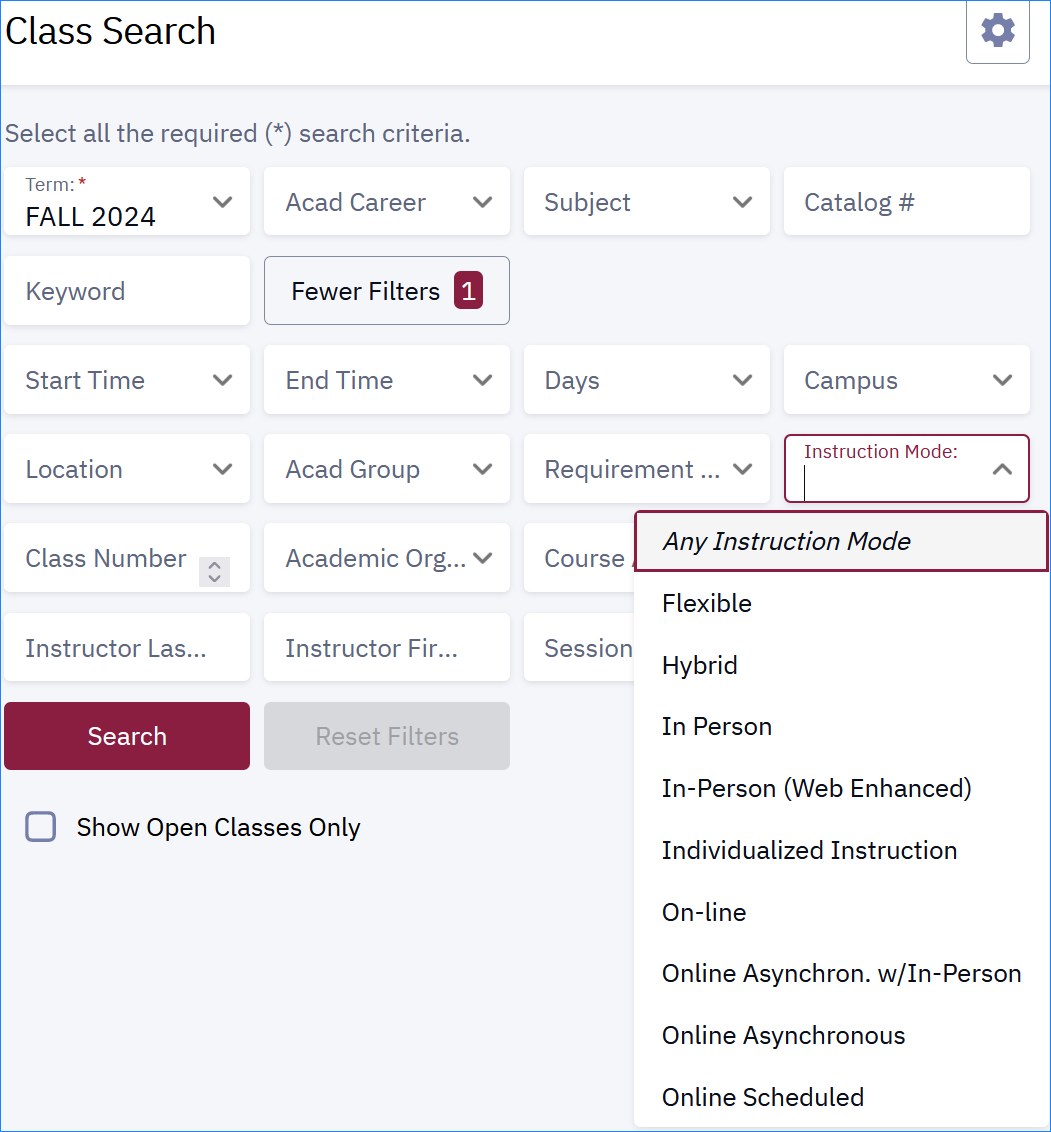Click the Keyword input field
1051x1132 pixels.
[x=127, y=290]
